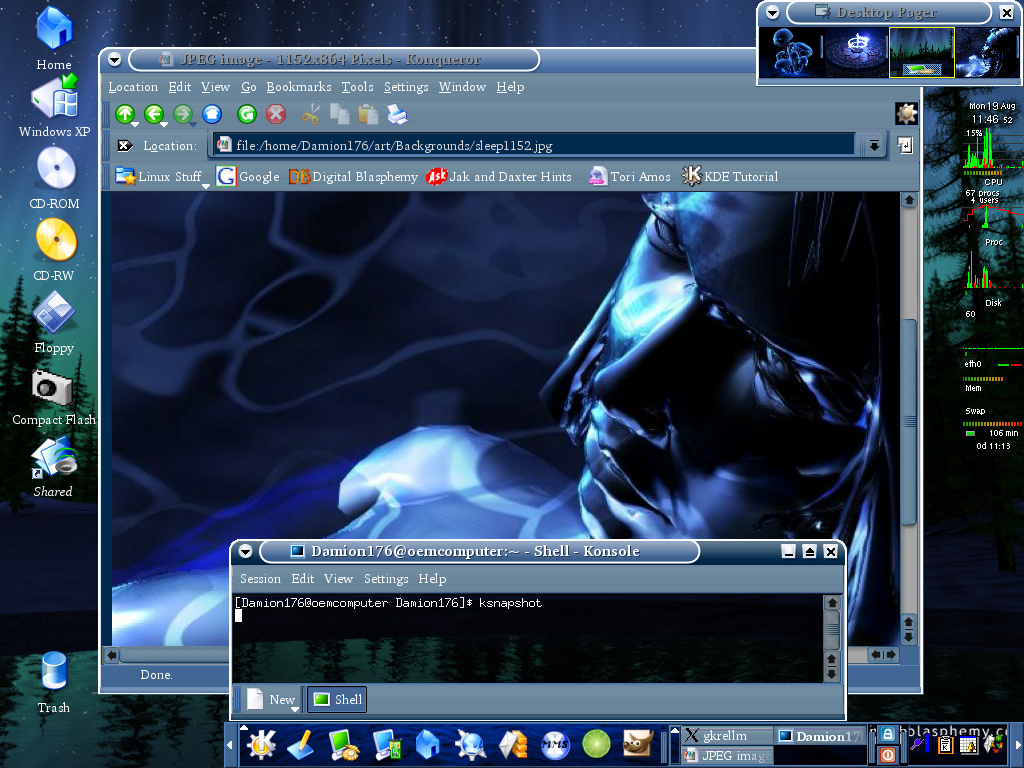The width and height of the screenshot is (1024, 768).
Task: Select the fourth desktop thumbnail in the pager
Action: pyautogui.click(x=987, y=53)
